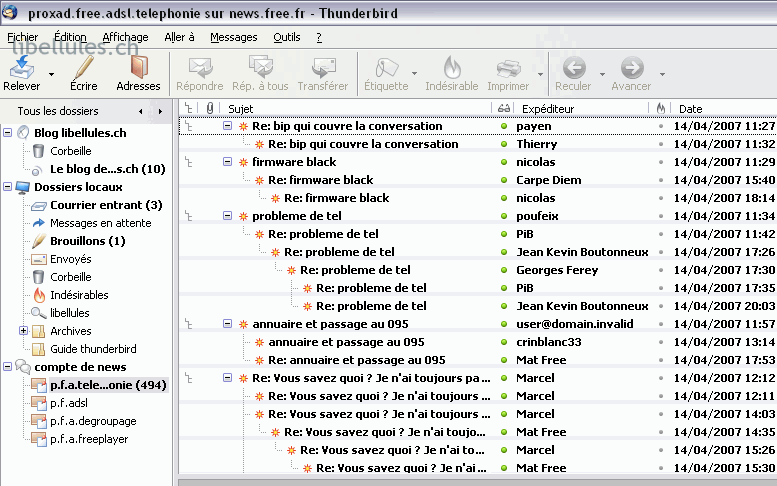
Task: Click the Relever get mail icon
Action: point(22,68)
